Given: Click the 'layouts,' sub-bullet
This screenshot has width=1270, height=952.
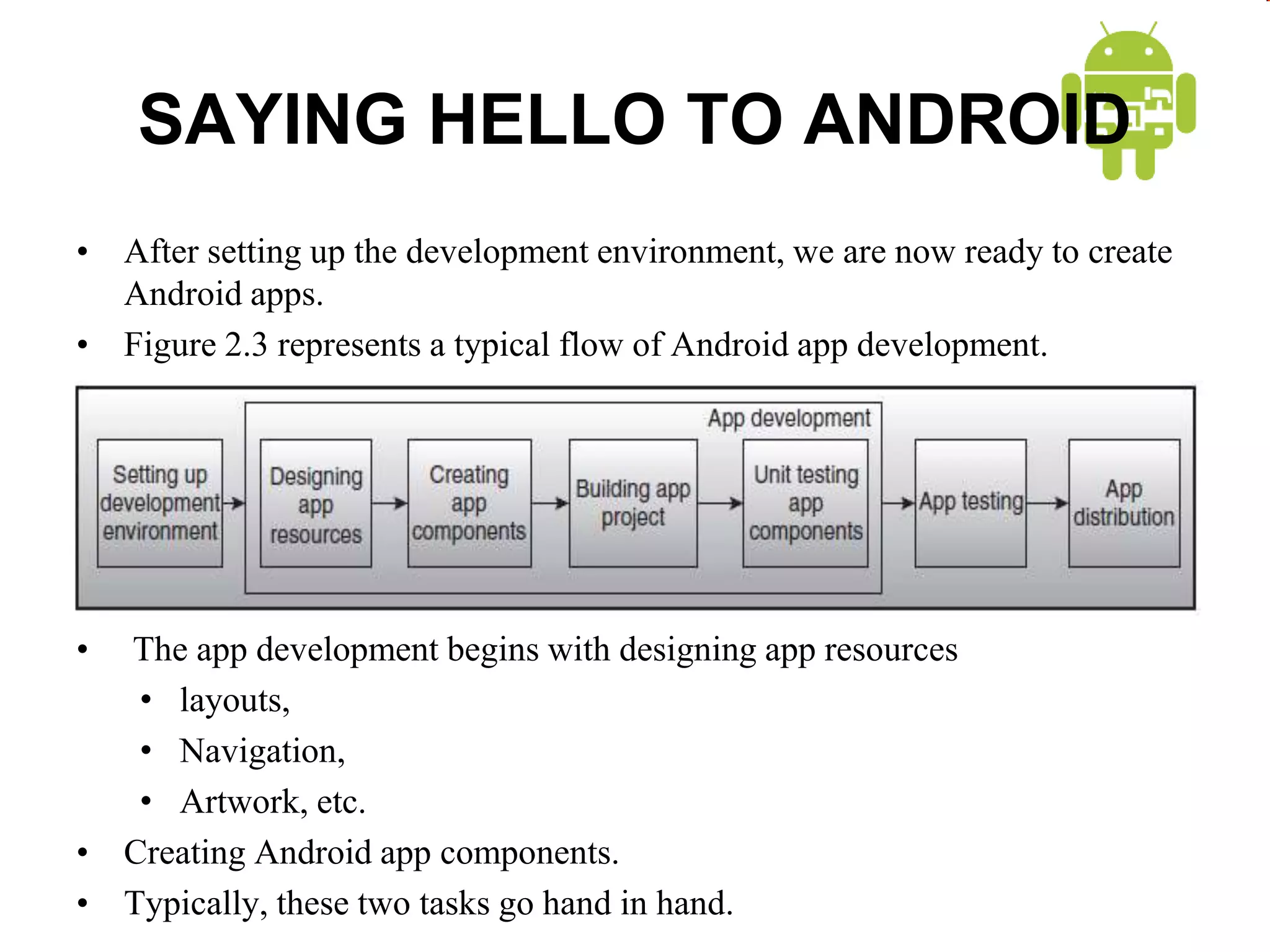Looking at the screenshot, I should tap(235, 701).
